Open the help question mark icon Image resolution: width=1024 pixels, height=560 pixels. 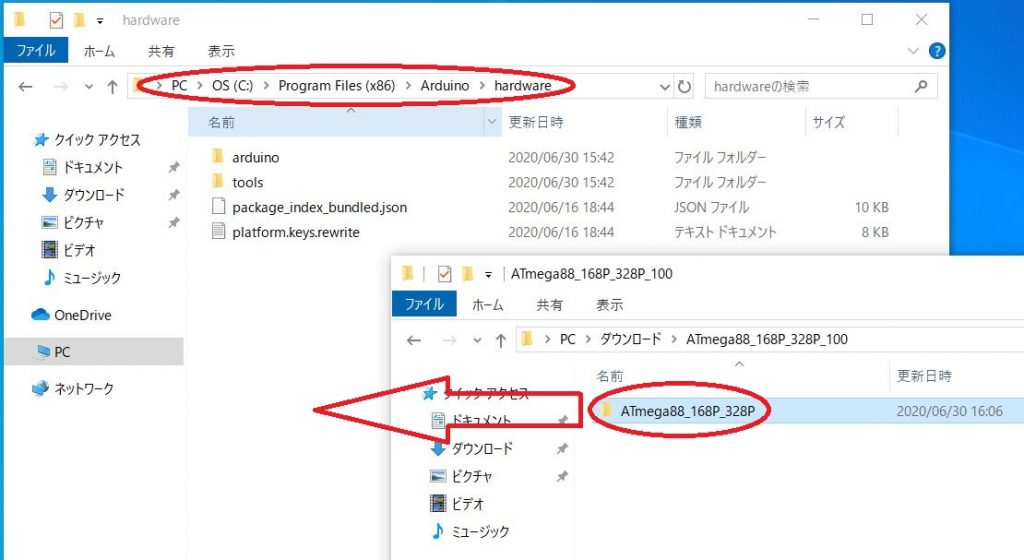pos(937,50)
